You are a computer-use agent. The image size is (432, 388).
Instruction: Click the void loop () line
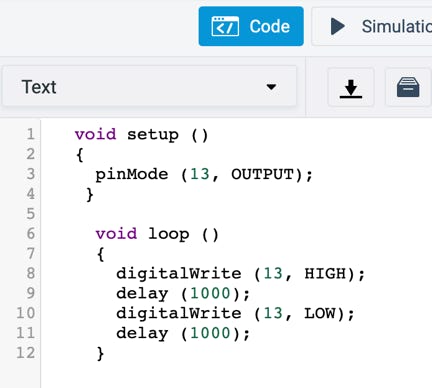(x=157, y=234)
